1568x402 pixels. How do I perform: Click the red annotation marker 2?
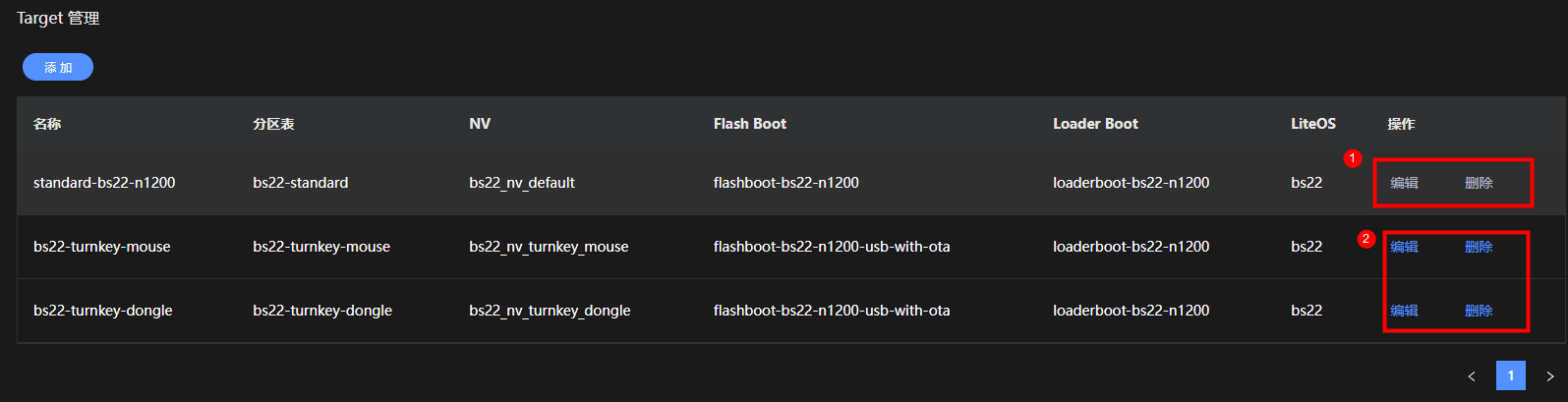coord(1365,239)
